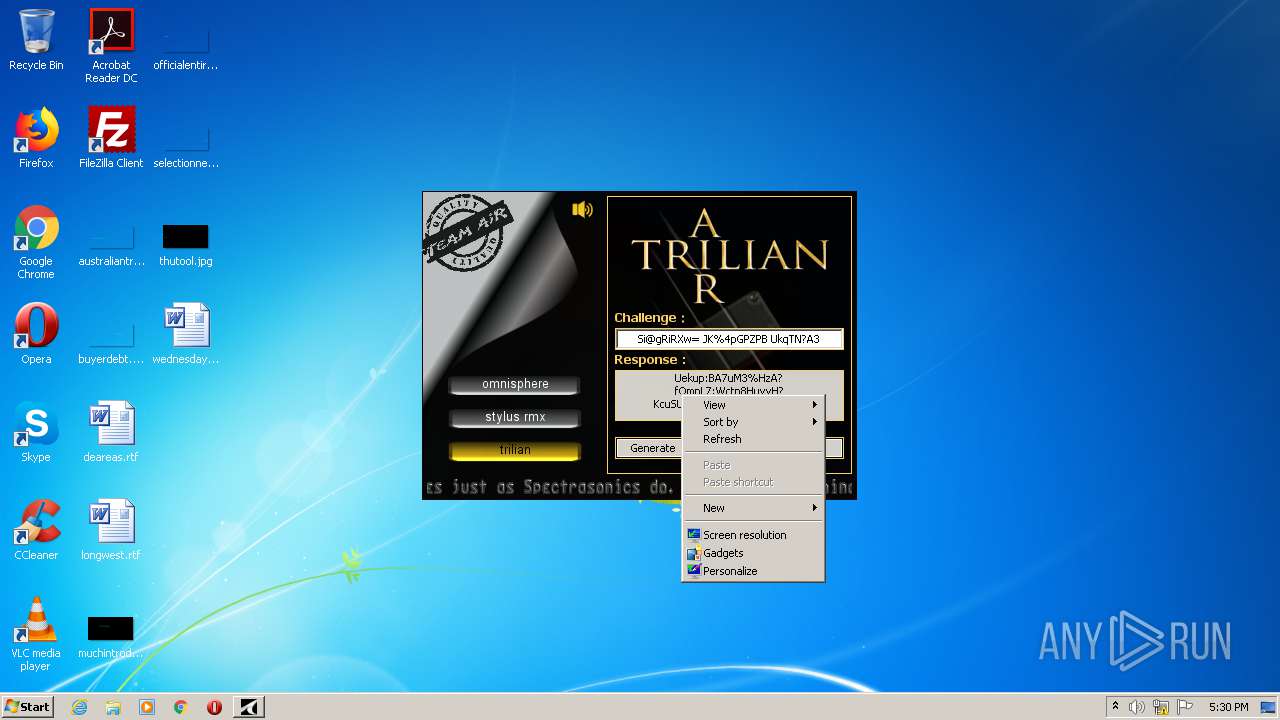Screen dimensions: 1280x720
Task: Expand the View submenu in context menu
Action: point(753,405)
